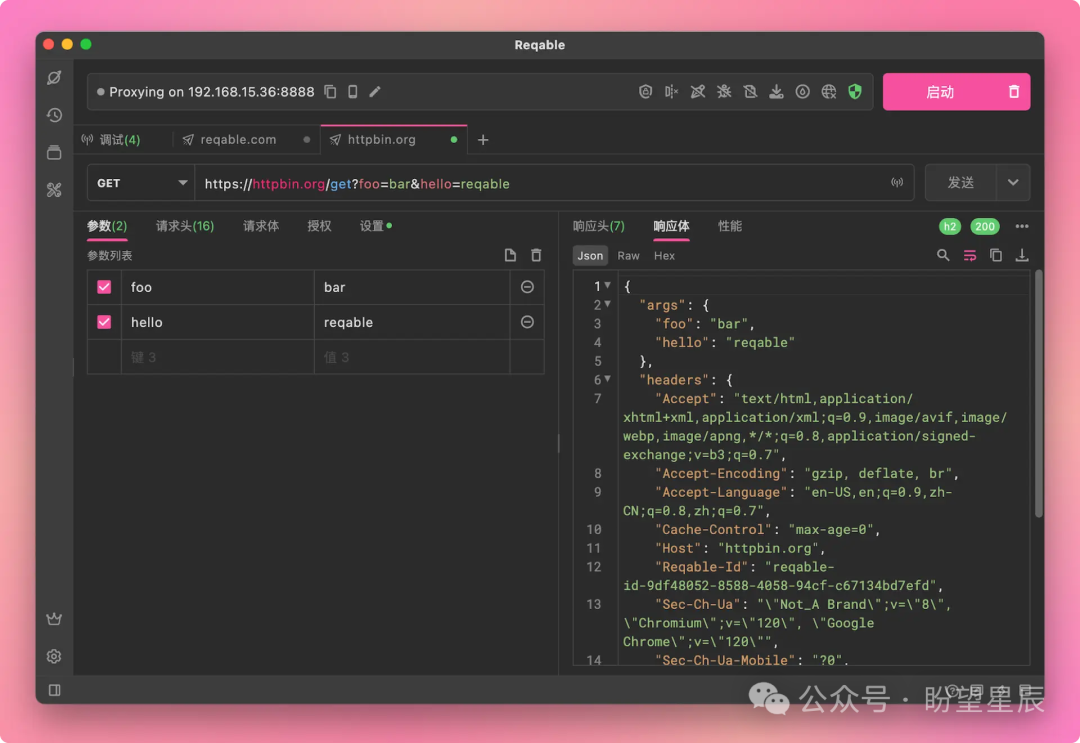This screenshot has height=743, width=1080.
Task: Open the 请求体 tab
Action: point(261,227)
